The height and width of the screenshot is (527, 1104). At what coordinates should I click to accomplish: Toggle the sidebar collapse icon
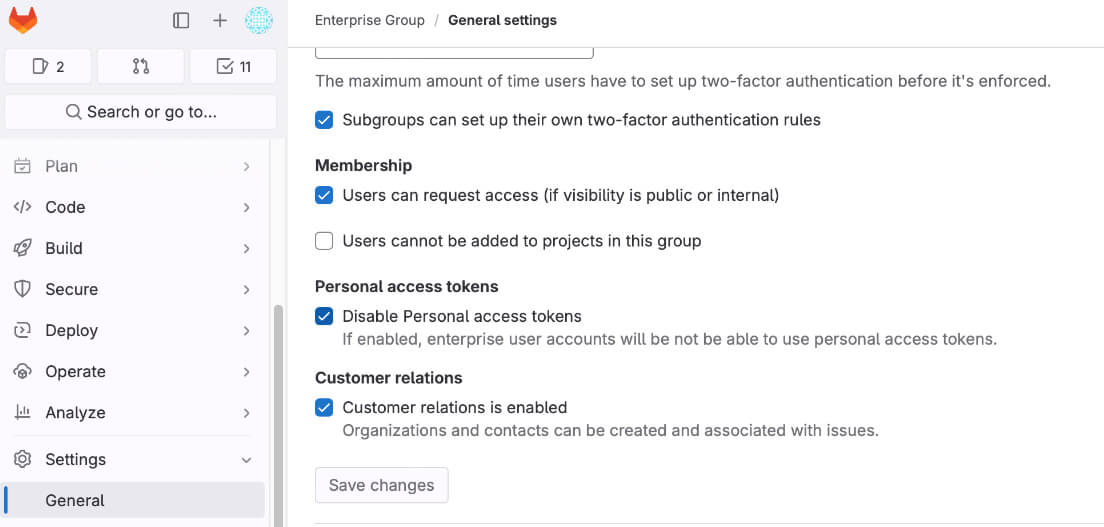pos(181,20)
